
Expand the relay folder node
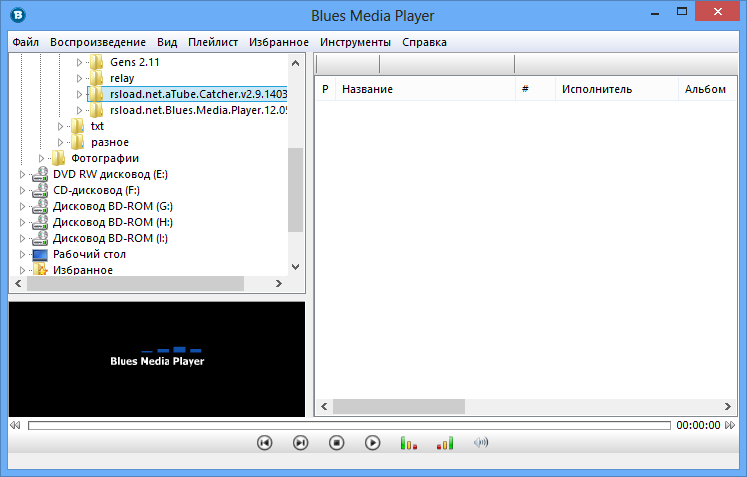[80, 78]
